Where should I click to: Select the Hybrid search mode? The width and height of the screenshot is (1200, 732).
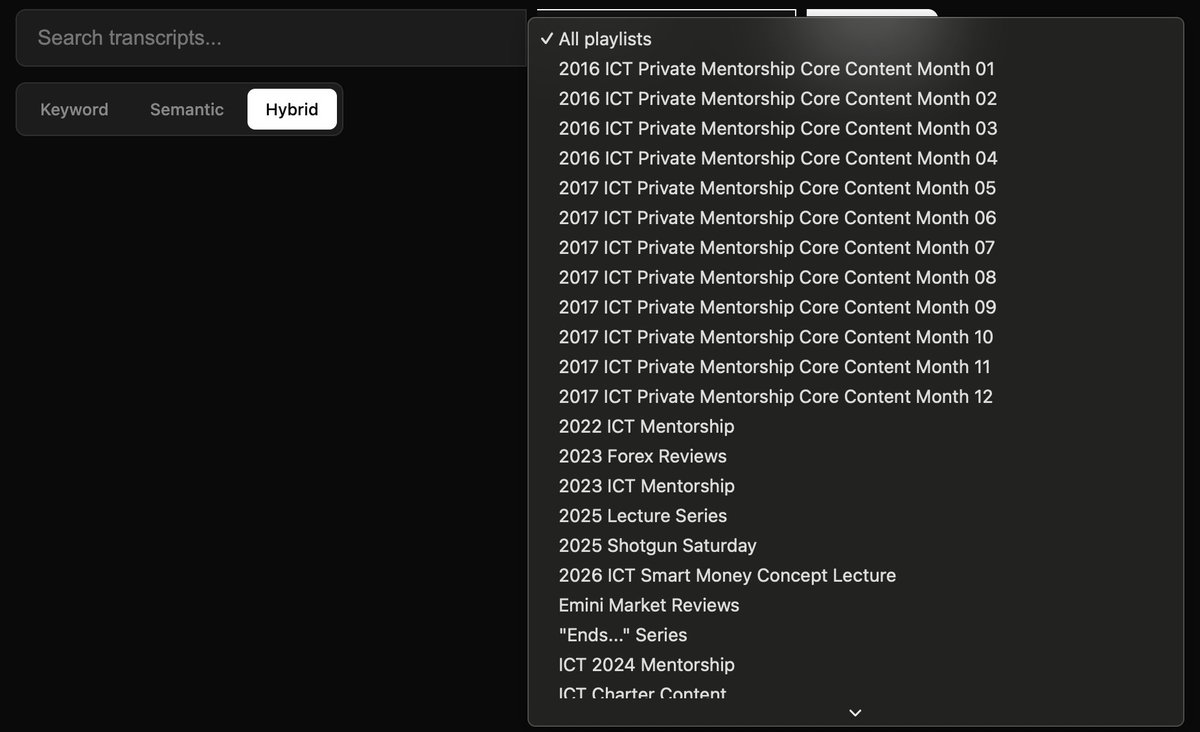(292, 109)
